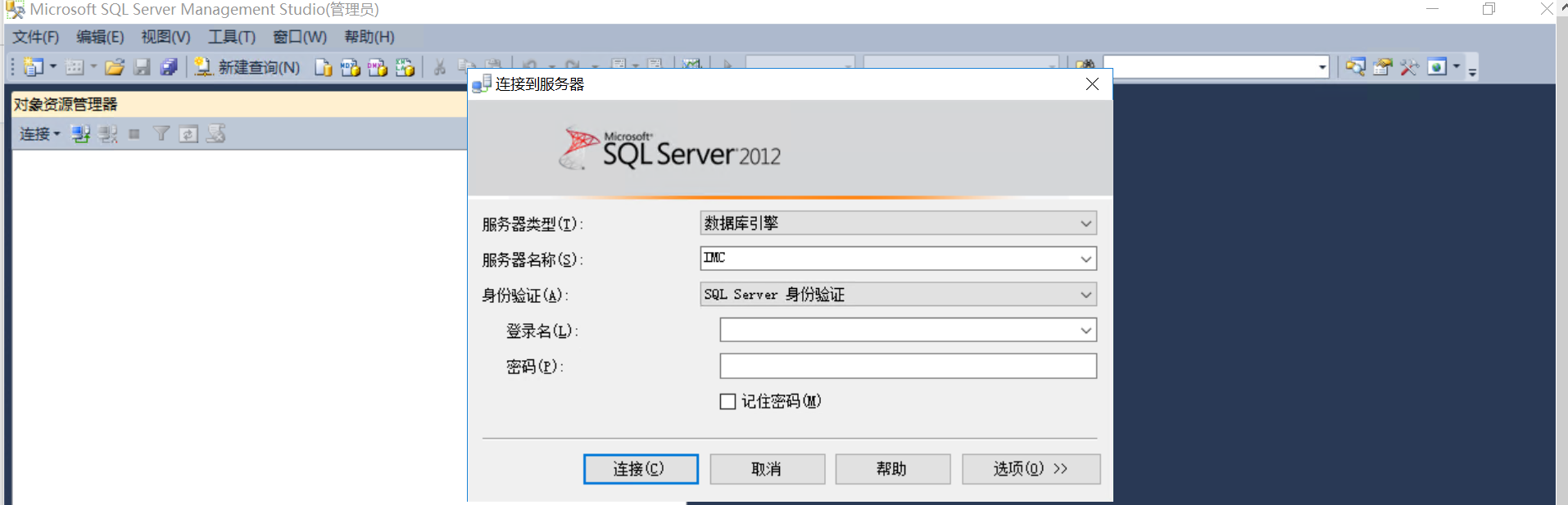Screen dimensions: 1568x505
Task: Open the web browser icon's dropdown arrow
Action: (1457, 67)
